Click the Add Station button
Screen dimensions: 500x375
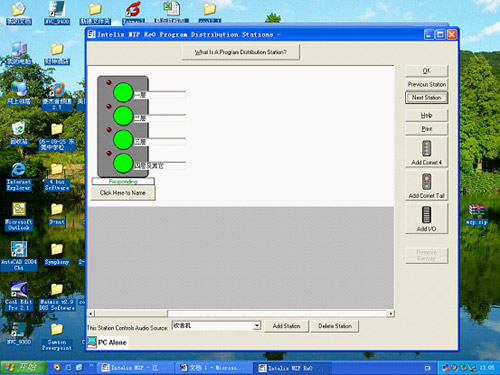(x=286, y=326)
